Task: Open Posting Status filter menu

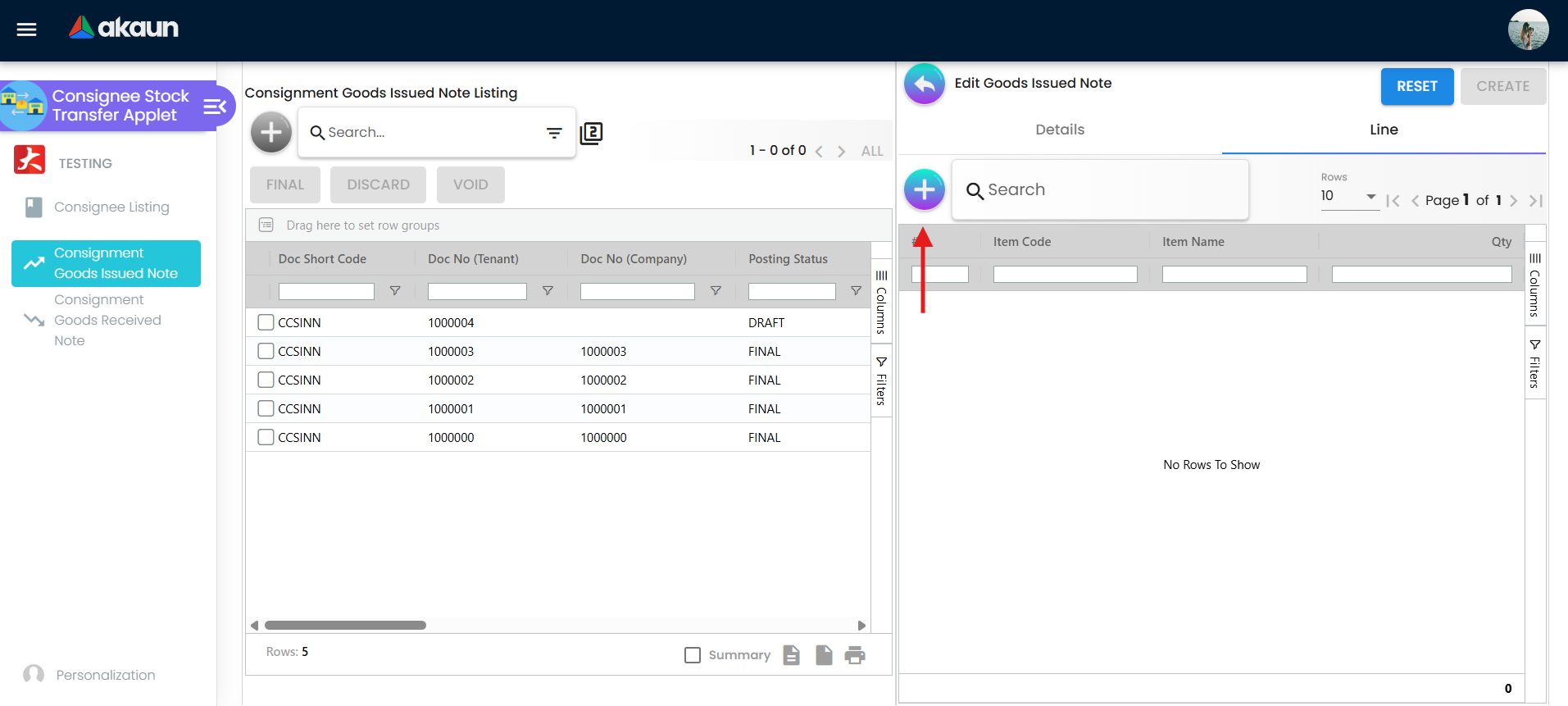Action: coord(856,291)
